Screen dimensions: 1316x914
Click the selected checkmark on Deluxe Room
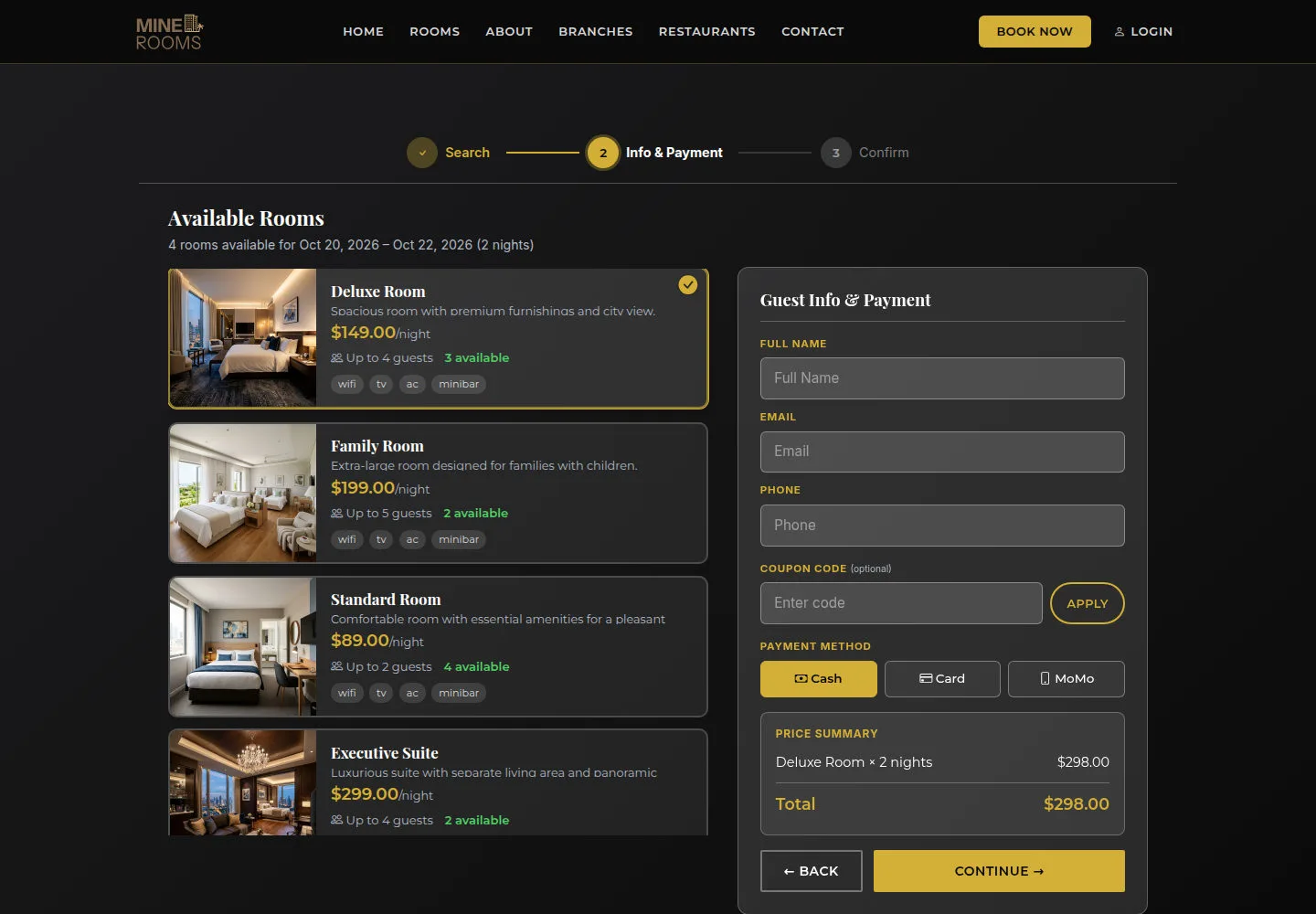pos(688,285)
